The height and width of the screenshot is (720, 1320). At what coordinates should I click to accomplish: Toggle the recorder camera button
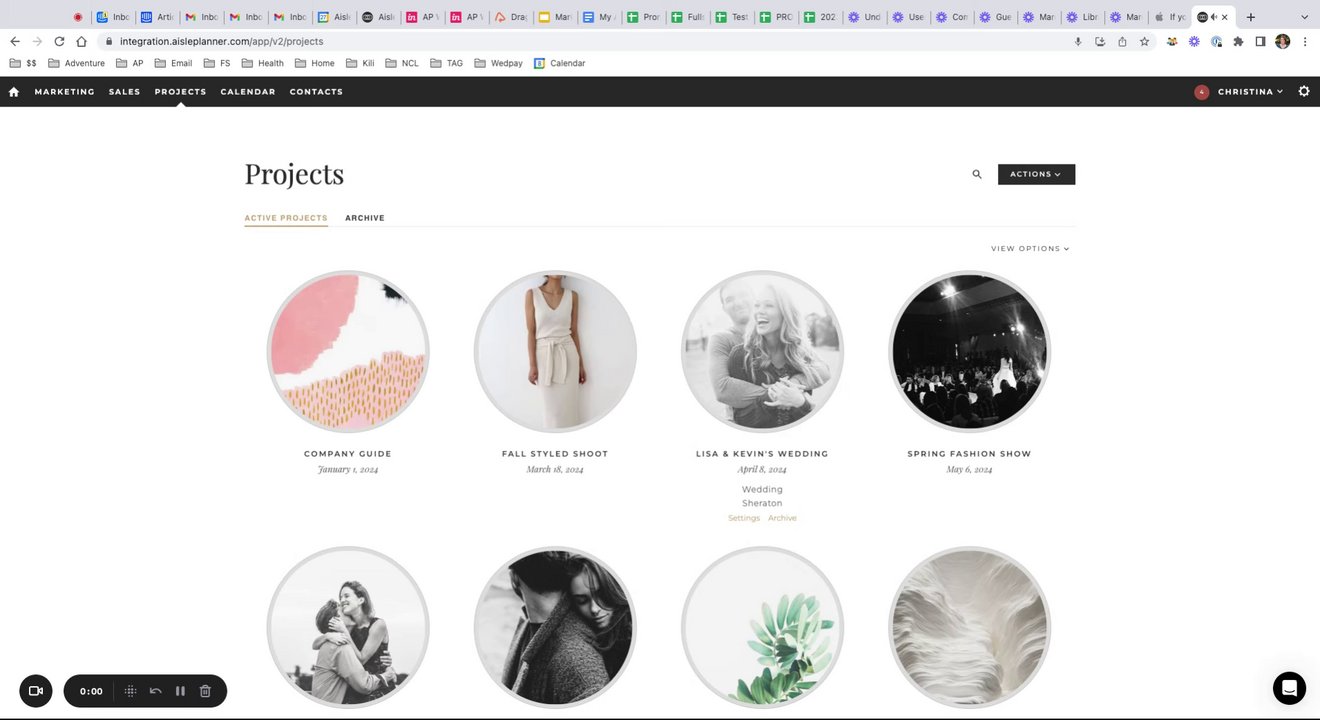pos(36,691)
